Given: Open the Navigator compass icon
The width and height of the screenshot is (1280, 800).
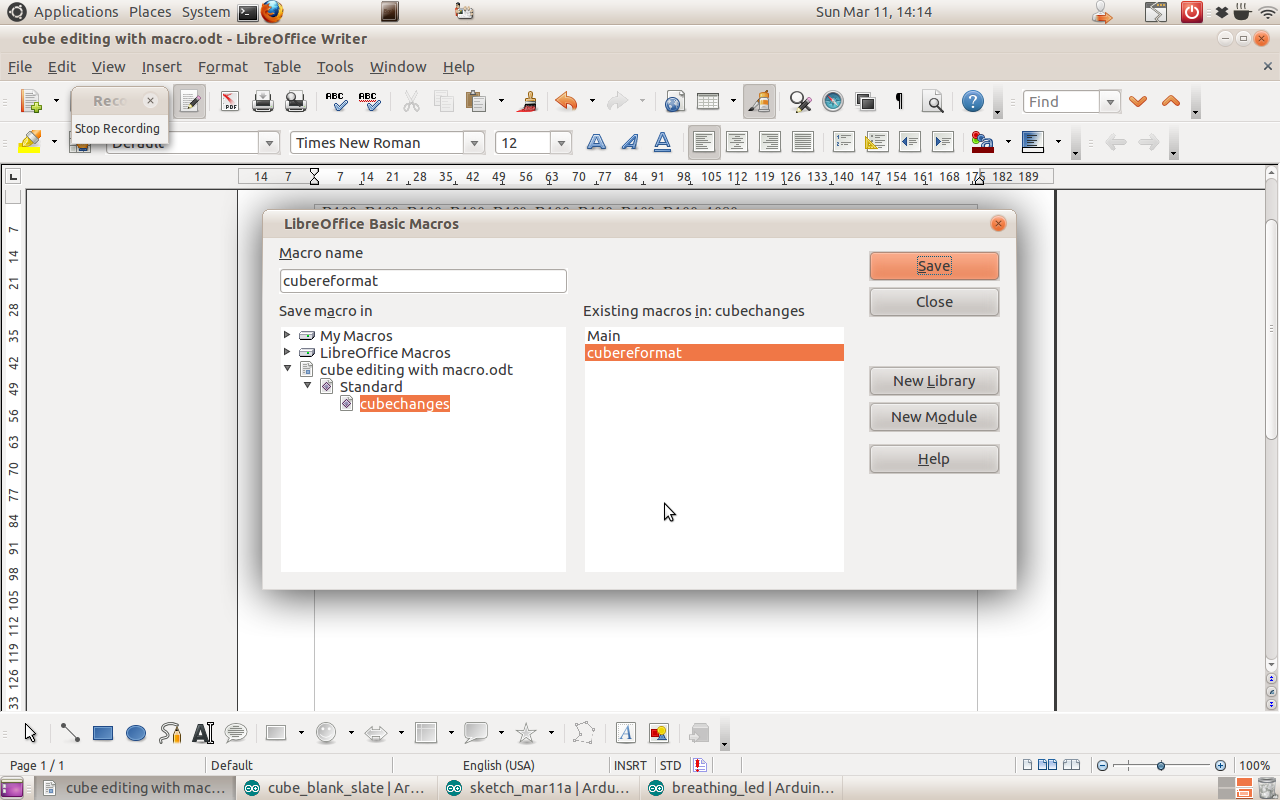Looking at the screenshot, I should [833, 101].
